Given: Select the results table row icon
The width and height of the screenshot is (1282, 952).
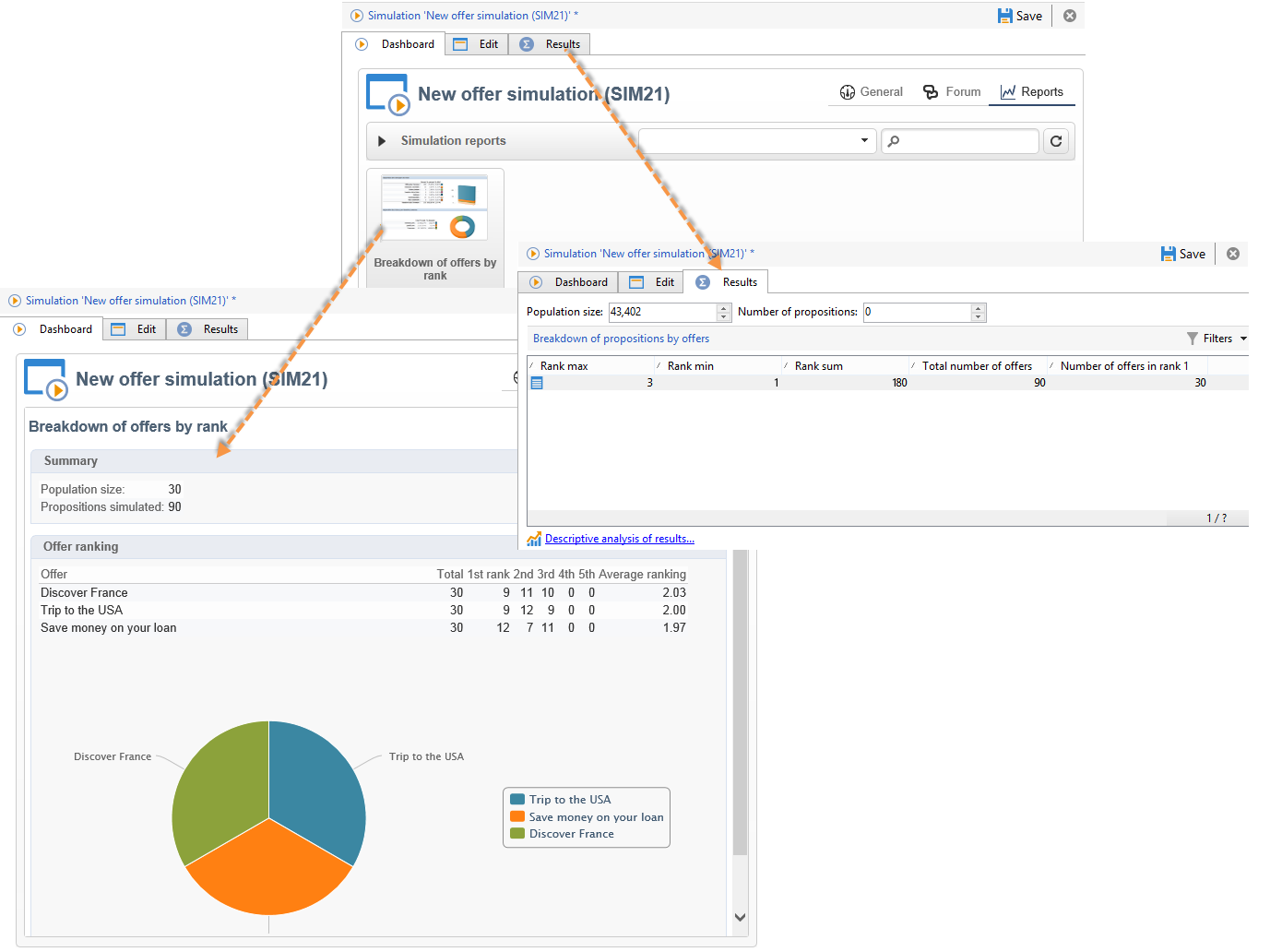Looking at the screenshot, I should pos(537,383).
